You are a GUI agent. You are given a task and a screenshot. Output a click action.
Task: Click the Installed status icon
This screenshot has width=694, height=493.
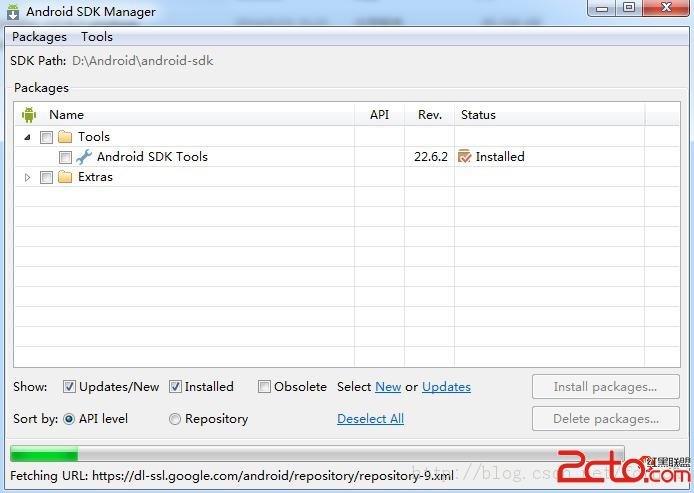[464, 156]
